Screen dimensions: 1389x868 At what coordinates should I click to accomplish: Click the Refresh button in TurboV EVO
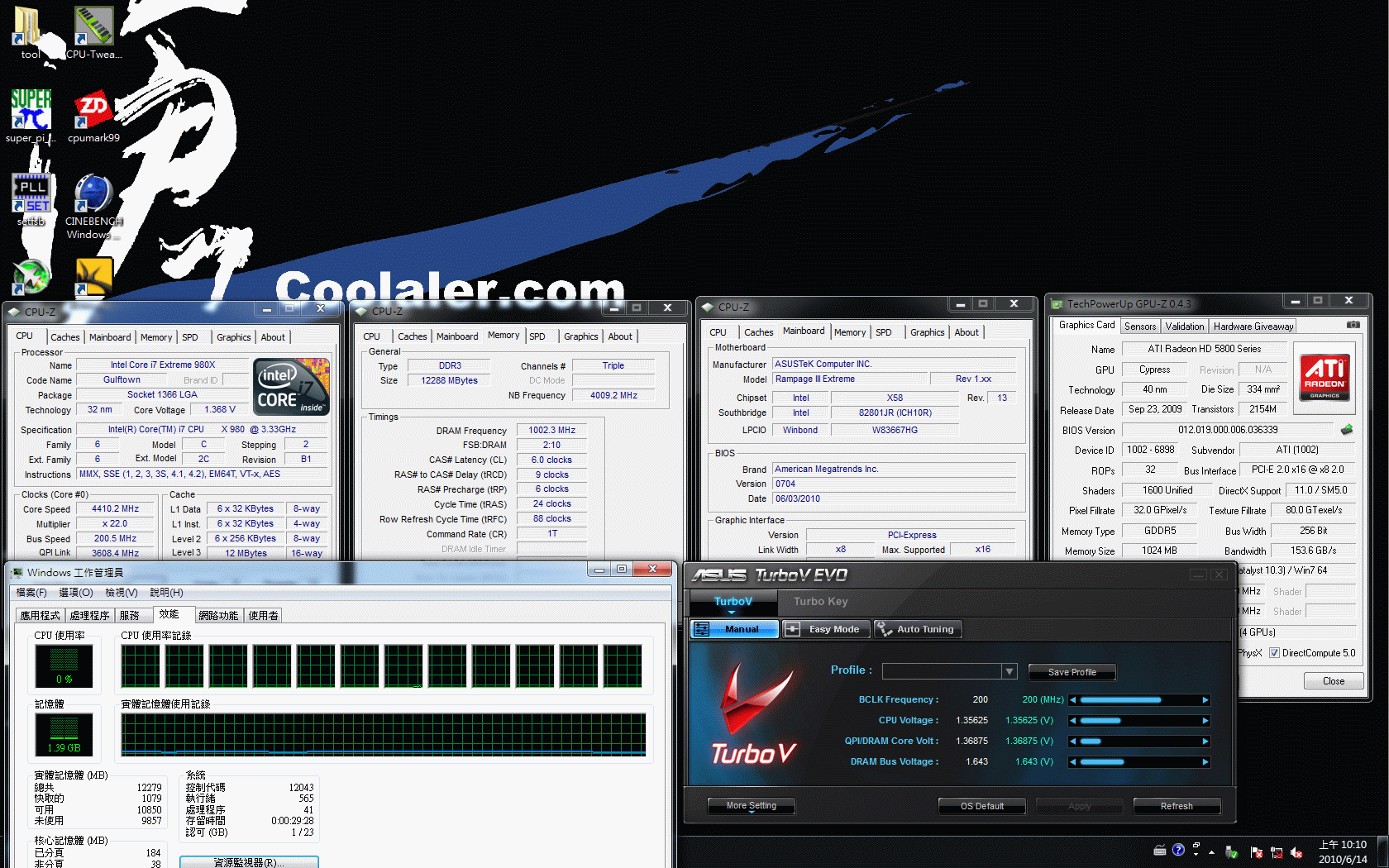[x=1177, y=806]
